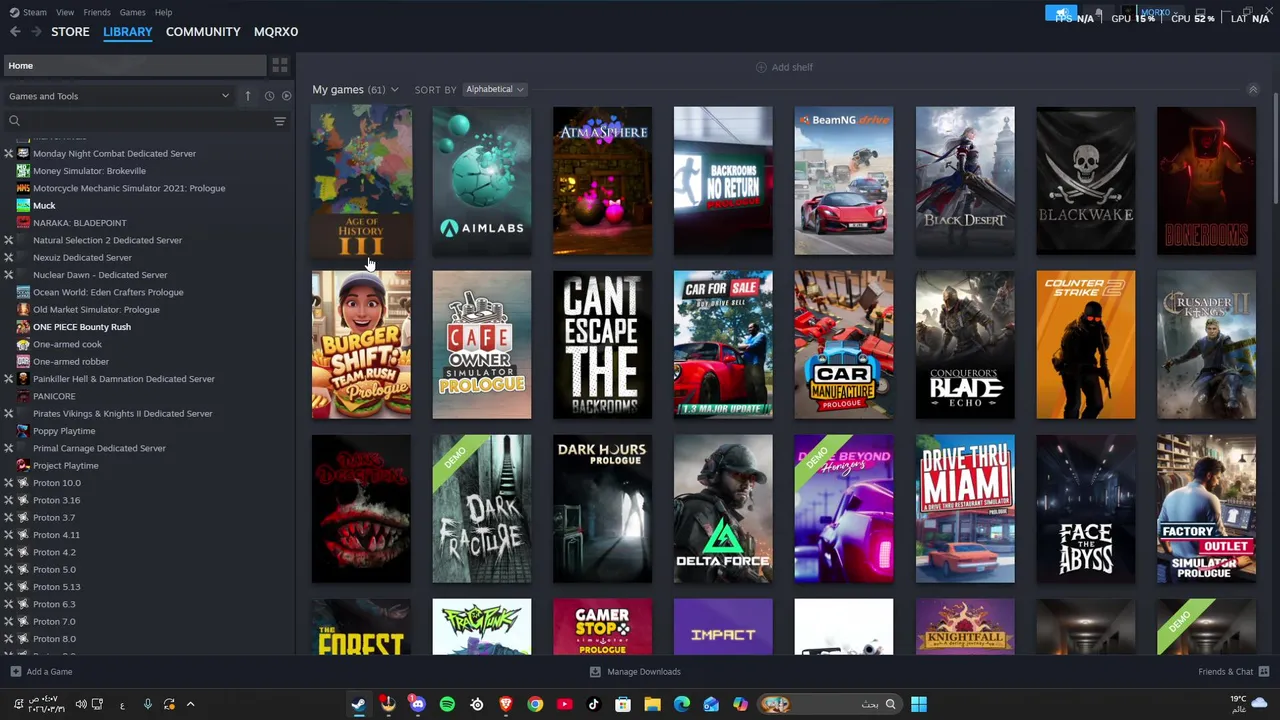Show recent games clock filter
1280x720 pixels.
point(269,96)
